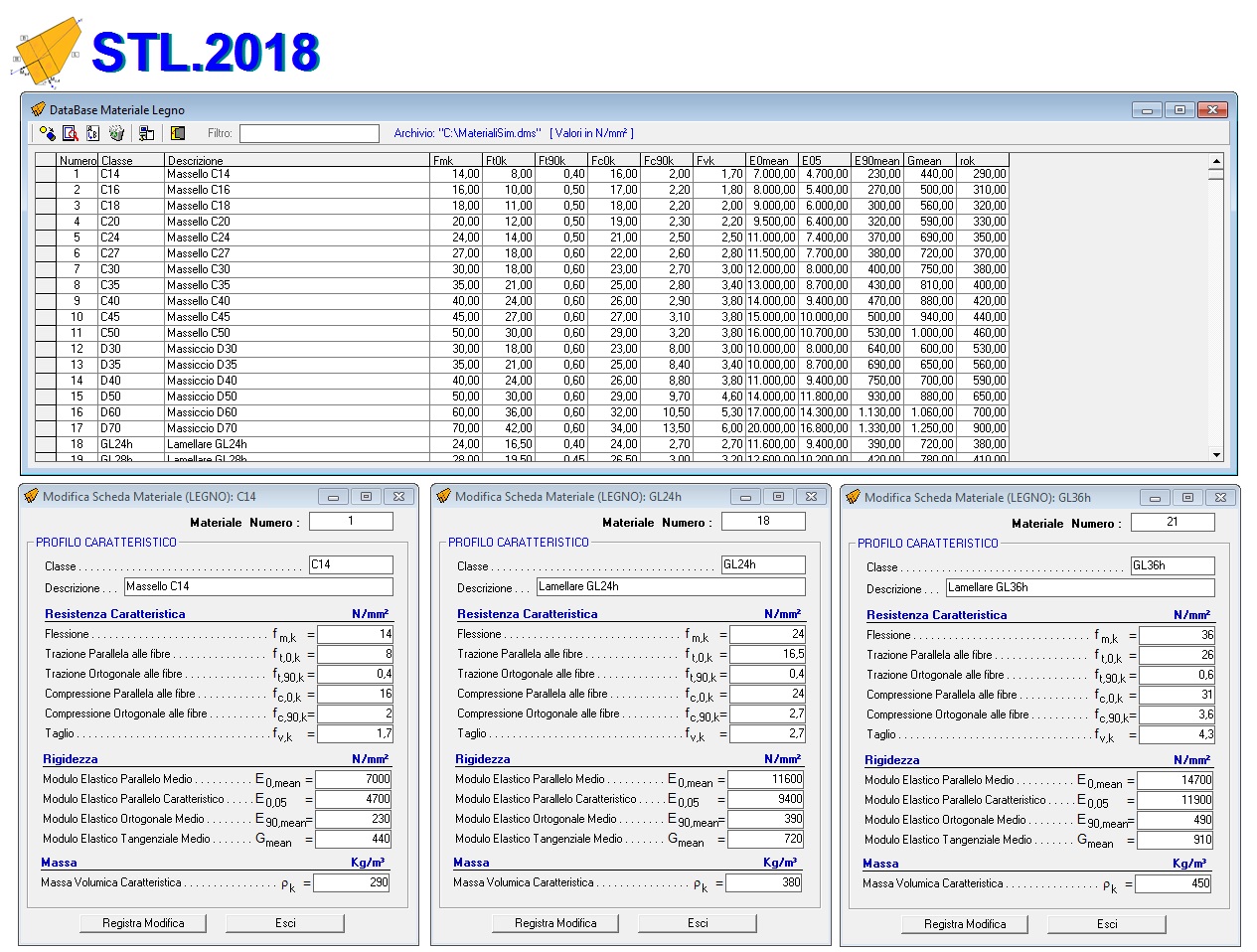This screenshot has width=1257, height=952.
Task: Click the Massiccio D70 description cell
Action: (297, 428)
